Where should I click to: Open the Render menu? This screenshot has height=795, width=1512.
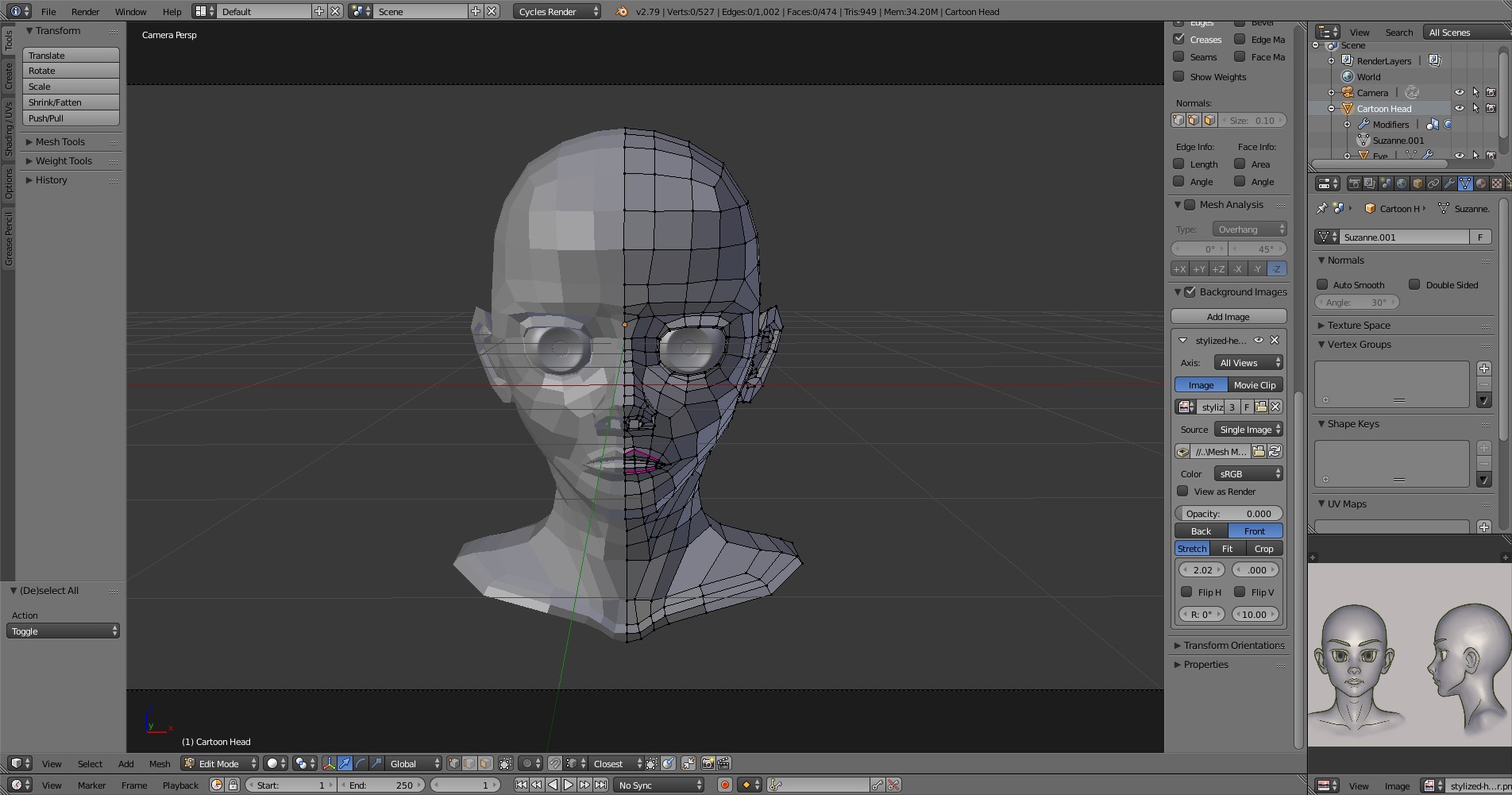point(85,12)
